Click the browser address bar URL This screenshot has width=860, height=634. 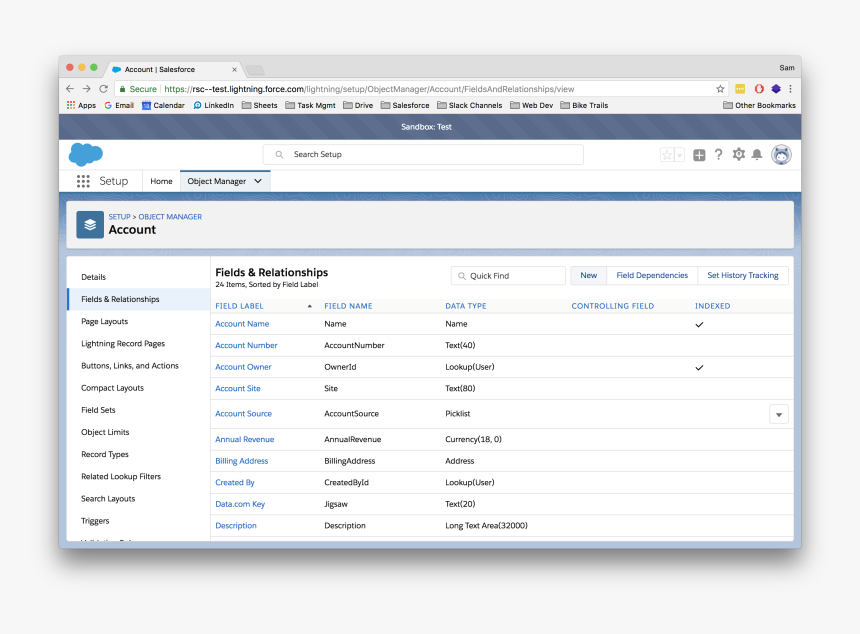pyautogui.click(x=369, y=89)
